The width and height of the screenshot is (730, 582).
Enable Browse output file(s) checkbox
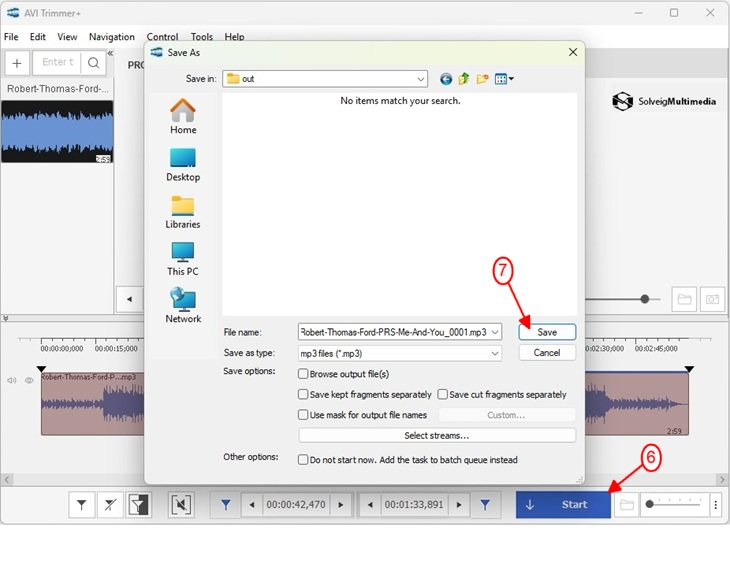[303, 374]
